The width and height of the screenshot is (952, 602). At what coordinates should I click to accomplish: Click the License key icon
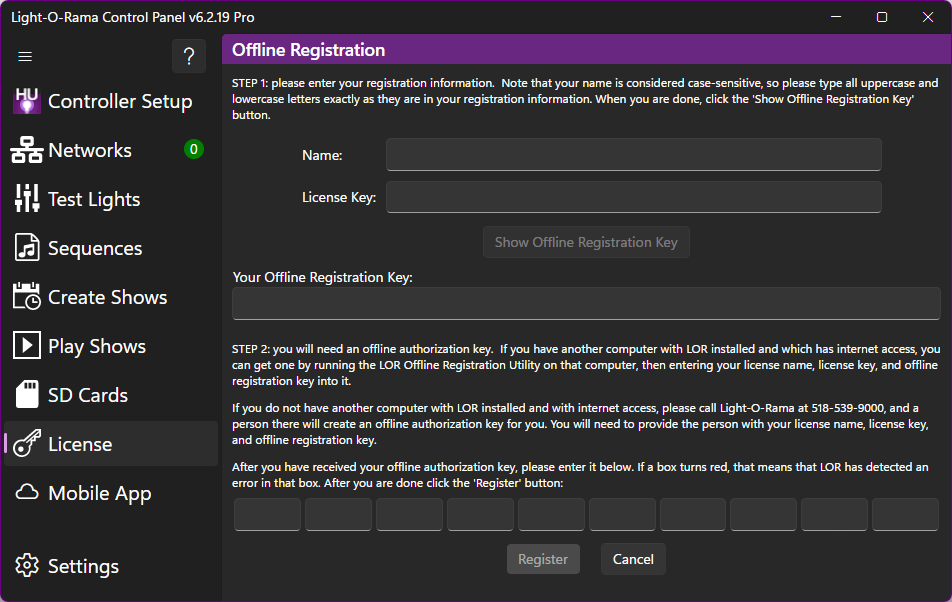27,443
